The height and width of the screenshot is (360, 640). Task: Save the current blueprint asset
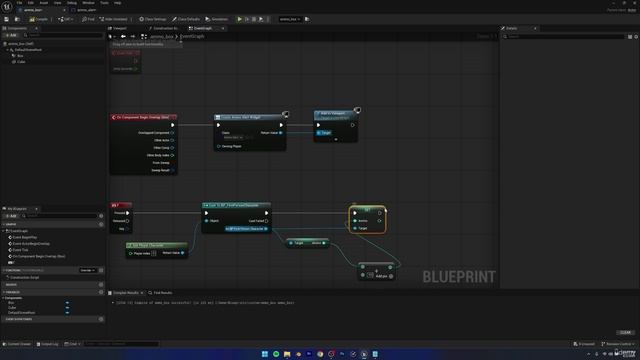pyautogui.click(x=7, y=19)
